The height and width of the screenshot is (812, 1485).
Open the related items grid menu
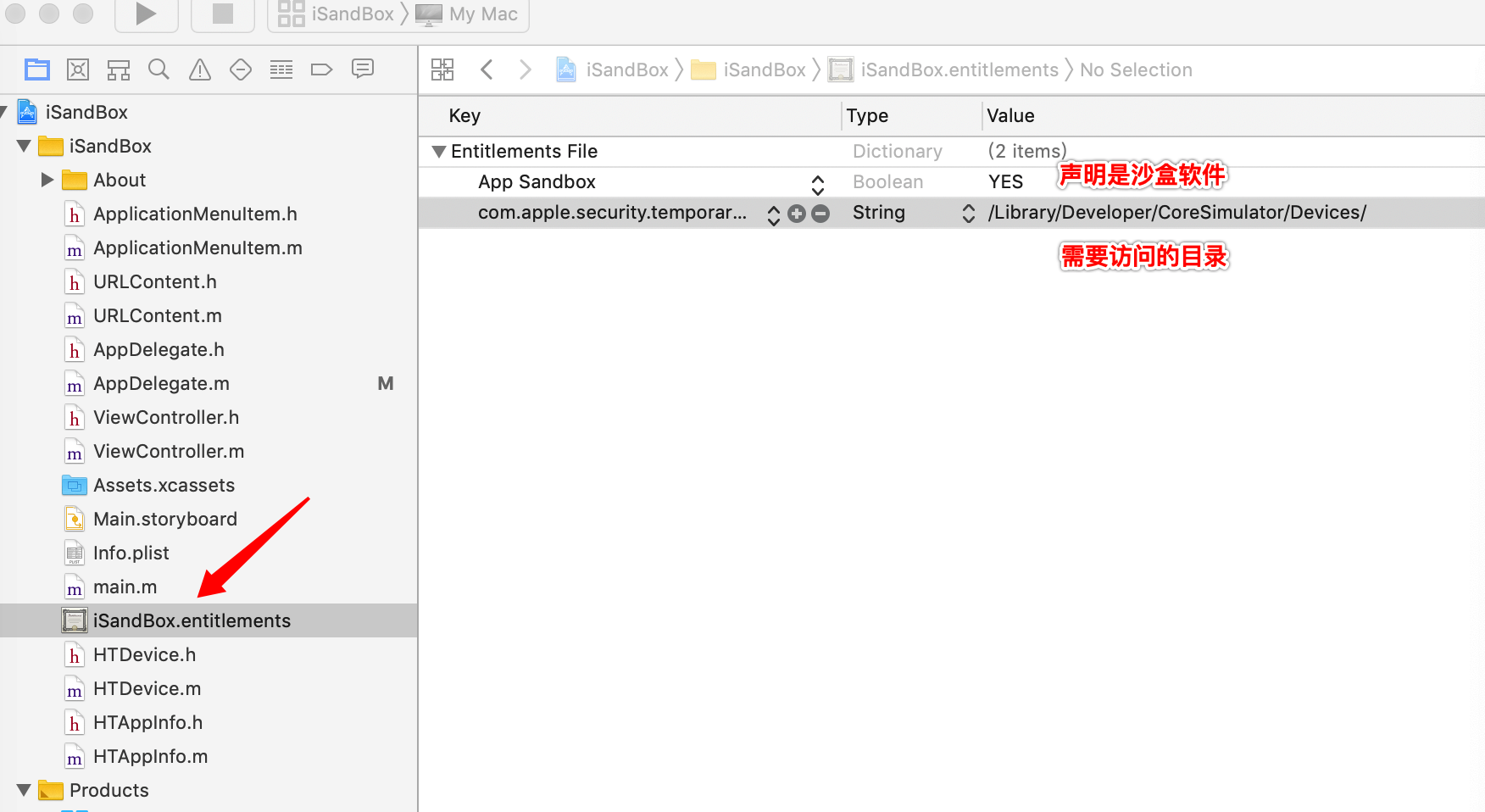coord(442,70)
